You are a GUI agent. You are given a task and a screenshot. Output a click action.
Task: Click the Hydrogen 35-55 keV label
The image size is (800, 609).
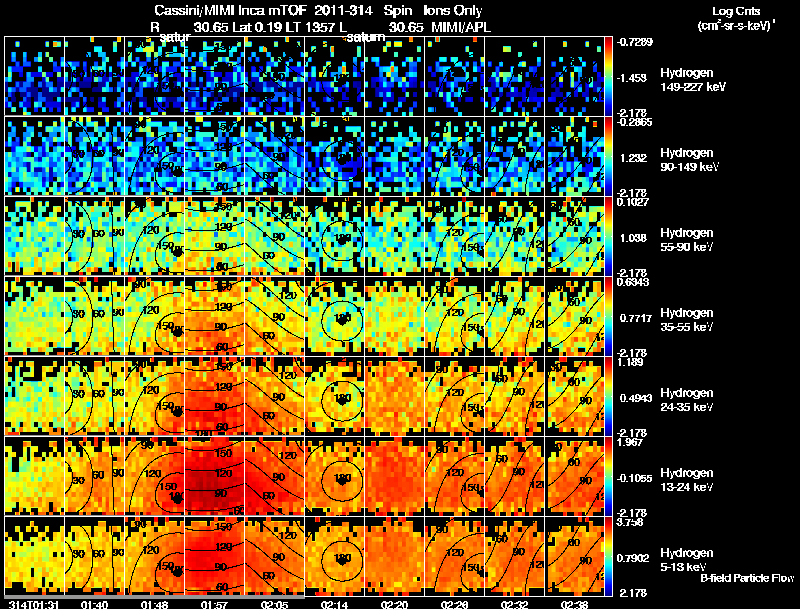point(686,320)
